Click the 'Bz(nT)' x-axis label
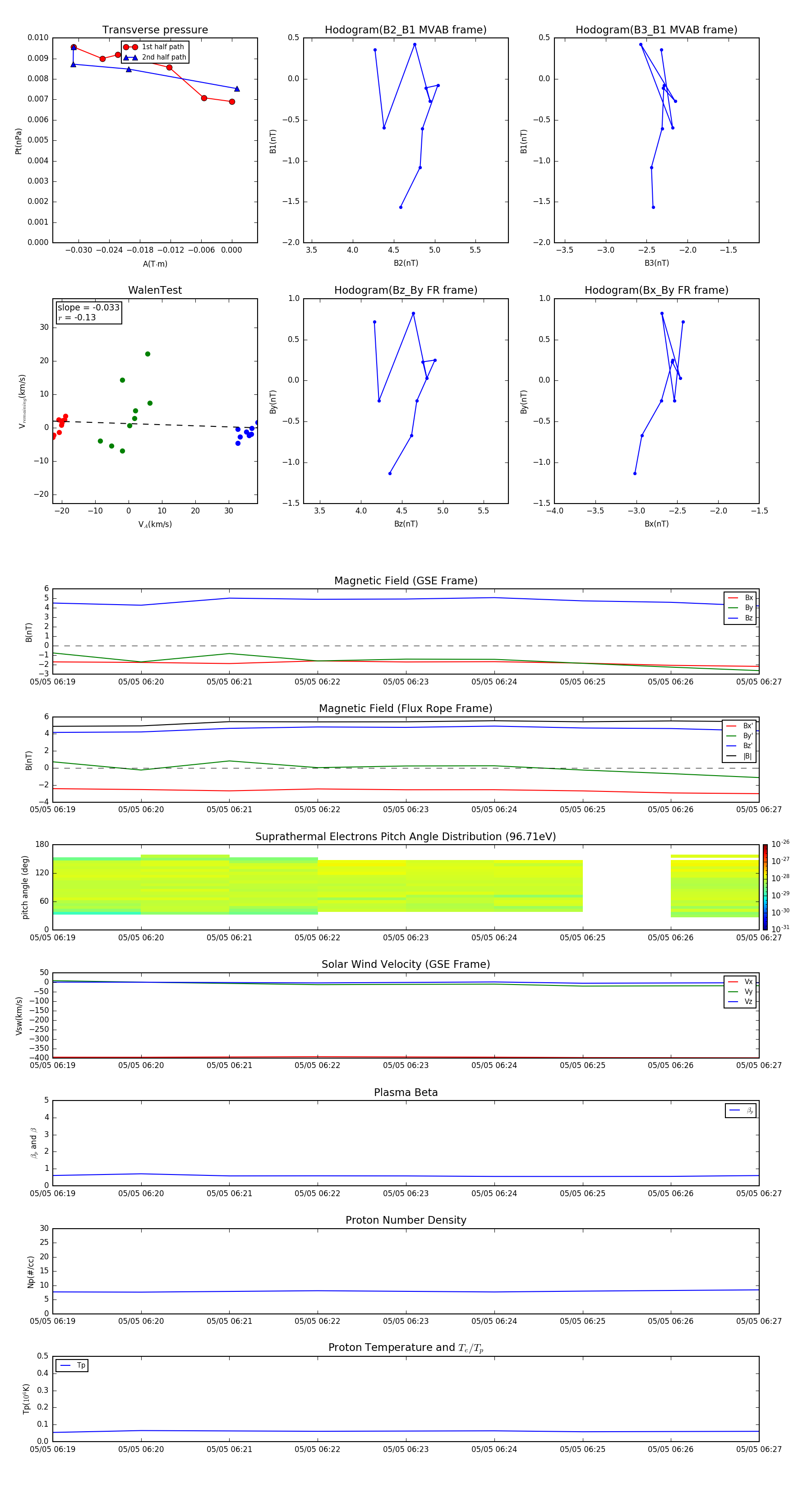This screenshot has height=1489, width=812. (x=406, y=524)
